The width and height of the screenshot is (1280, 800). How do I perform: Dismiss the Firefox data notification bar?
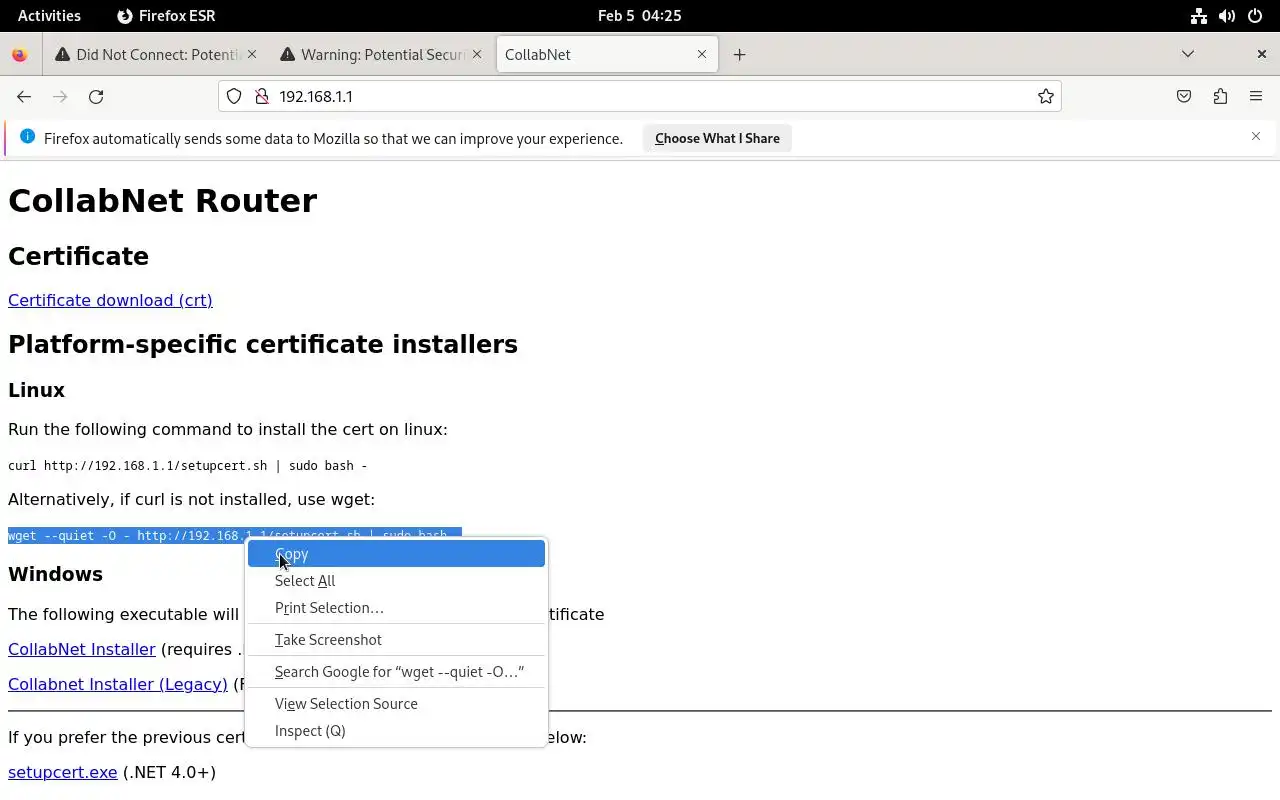[x=1256, y=136]
